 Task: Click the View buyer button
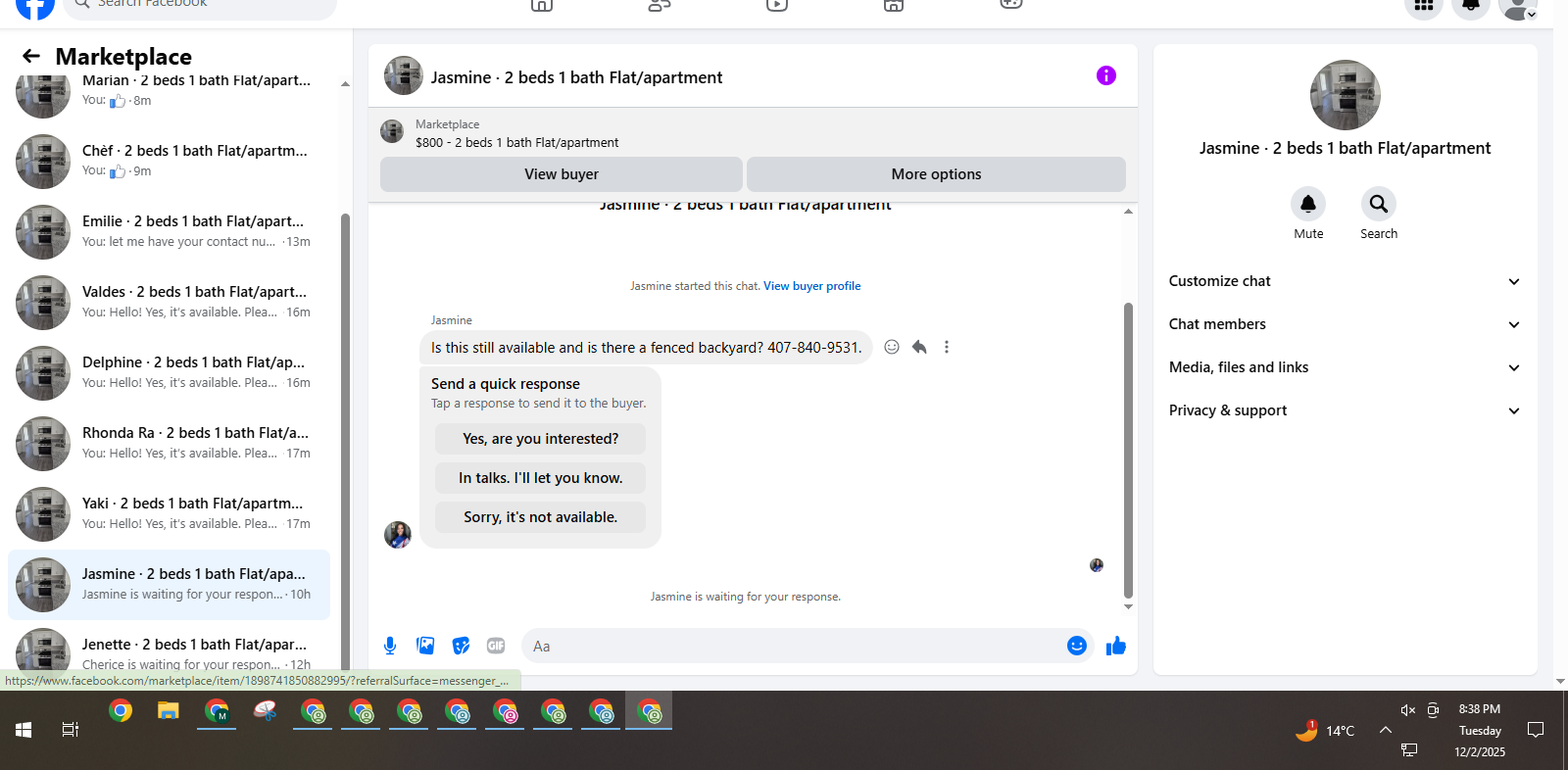562,174
